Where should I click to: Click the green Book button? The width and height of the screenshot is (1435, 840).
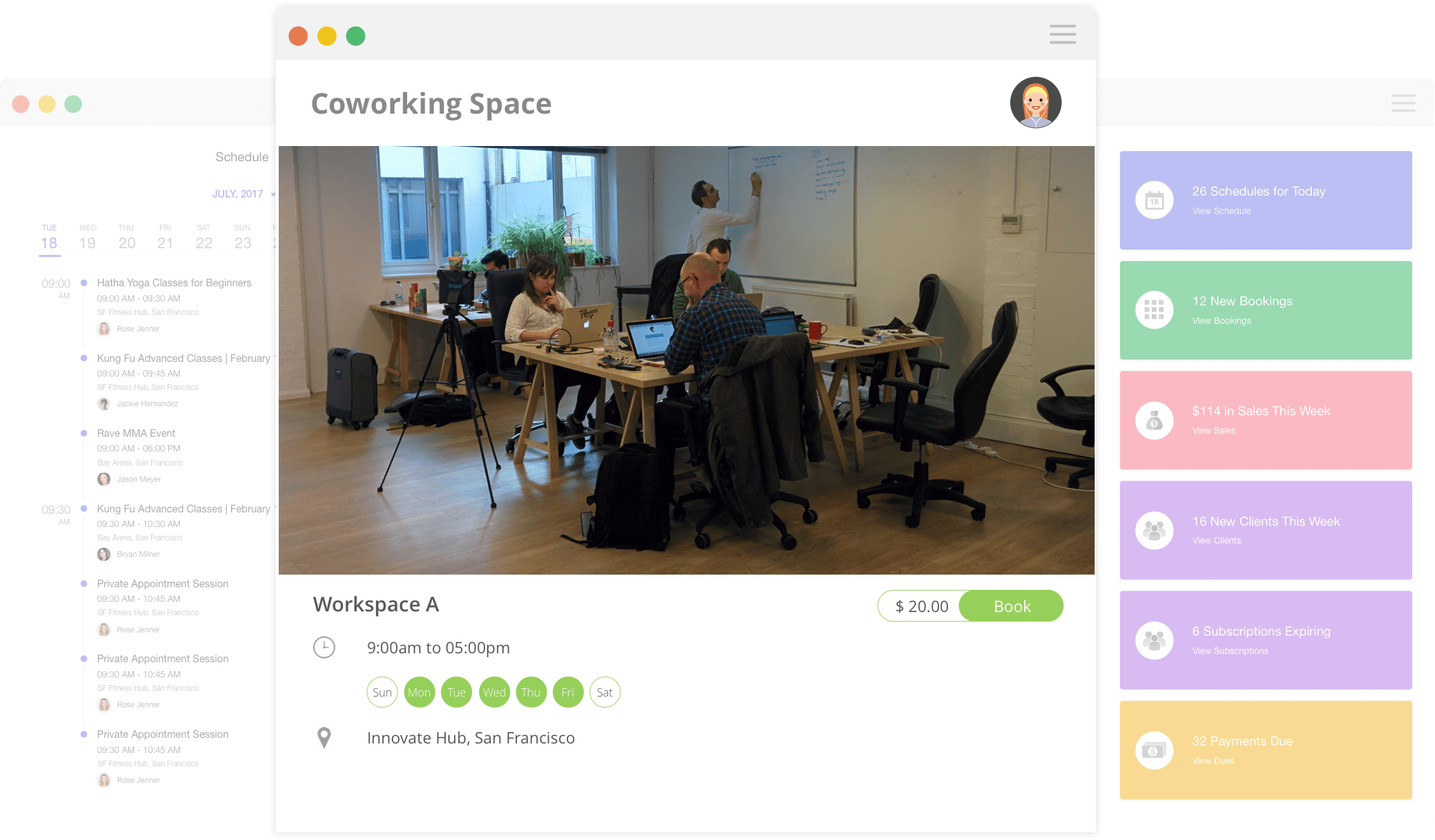tap(1011, 606)
